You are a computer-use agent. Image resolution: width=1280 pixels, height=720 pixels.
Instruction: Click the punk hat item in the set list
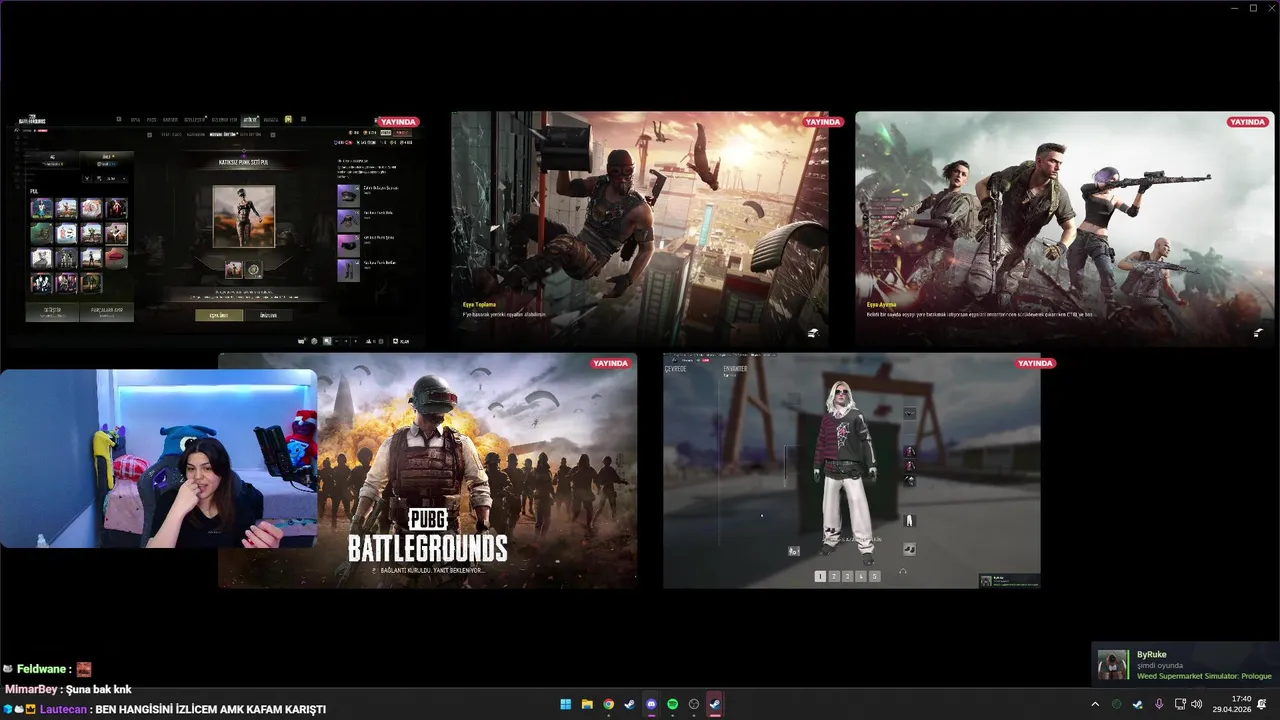tap(348, 196)
